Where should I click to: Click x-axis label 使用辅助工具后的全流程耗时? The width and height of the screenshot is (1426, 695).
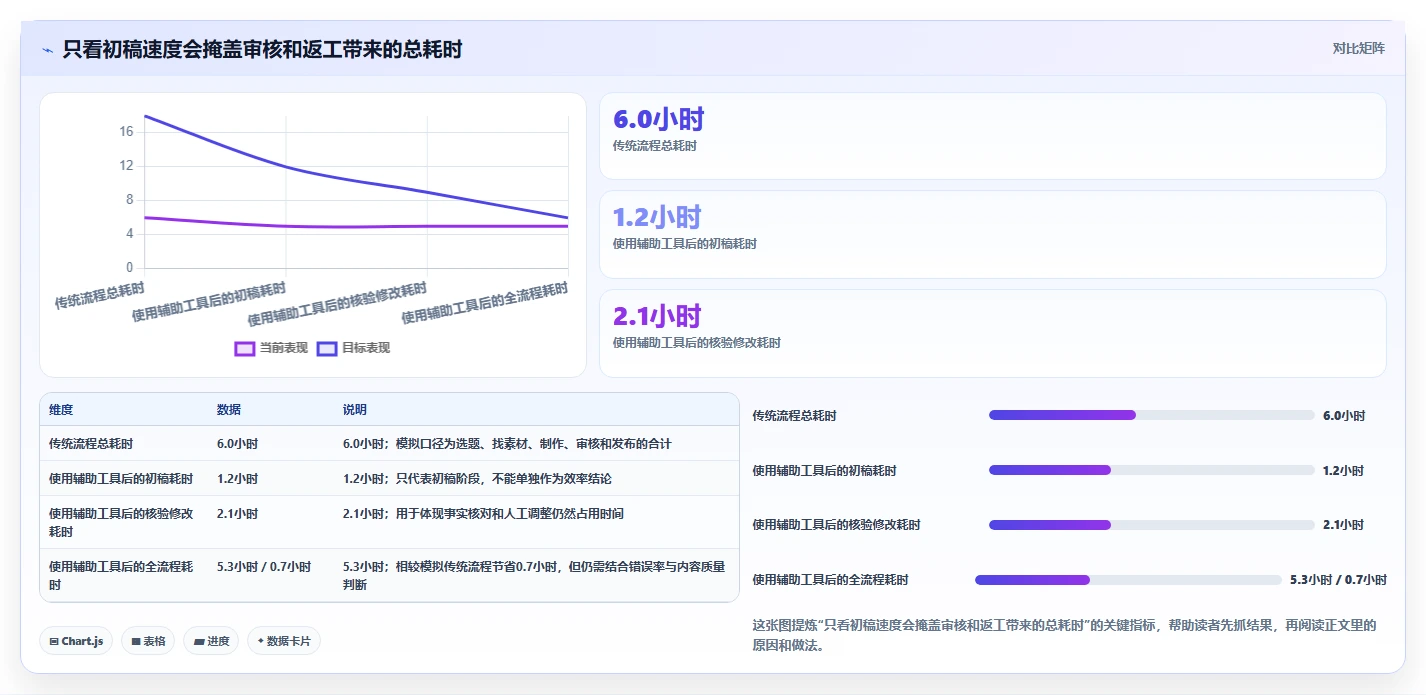click(485, 303)
